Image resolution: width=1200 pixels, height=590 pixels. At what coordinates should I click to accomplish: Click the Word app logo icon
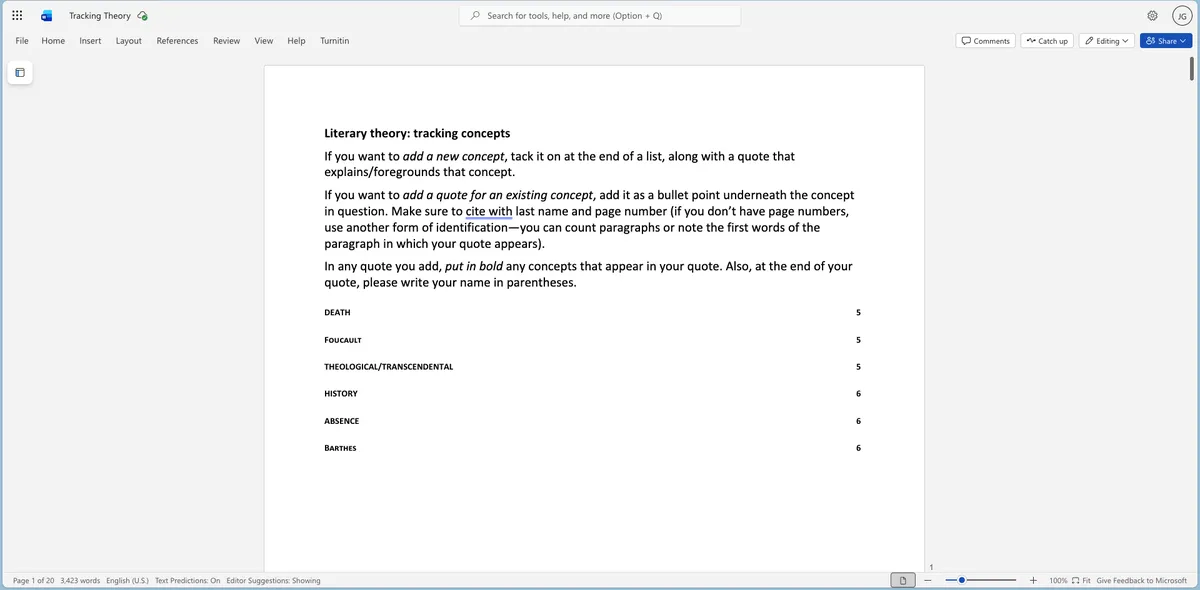46,16
